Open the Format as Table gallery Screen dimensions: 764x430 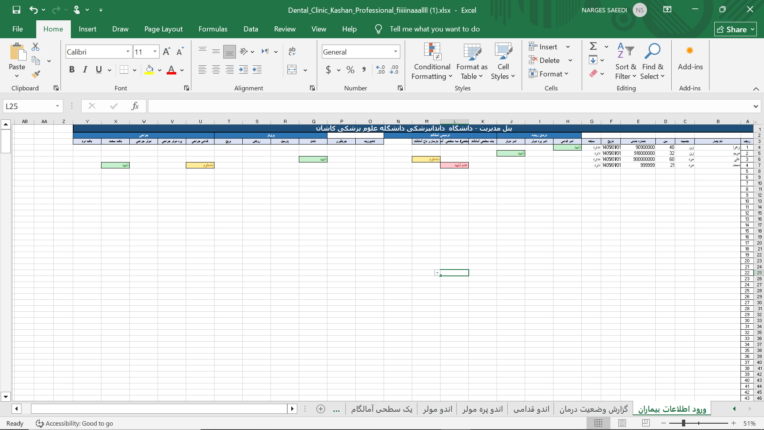(x=471, y=61)
